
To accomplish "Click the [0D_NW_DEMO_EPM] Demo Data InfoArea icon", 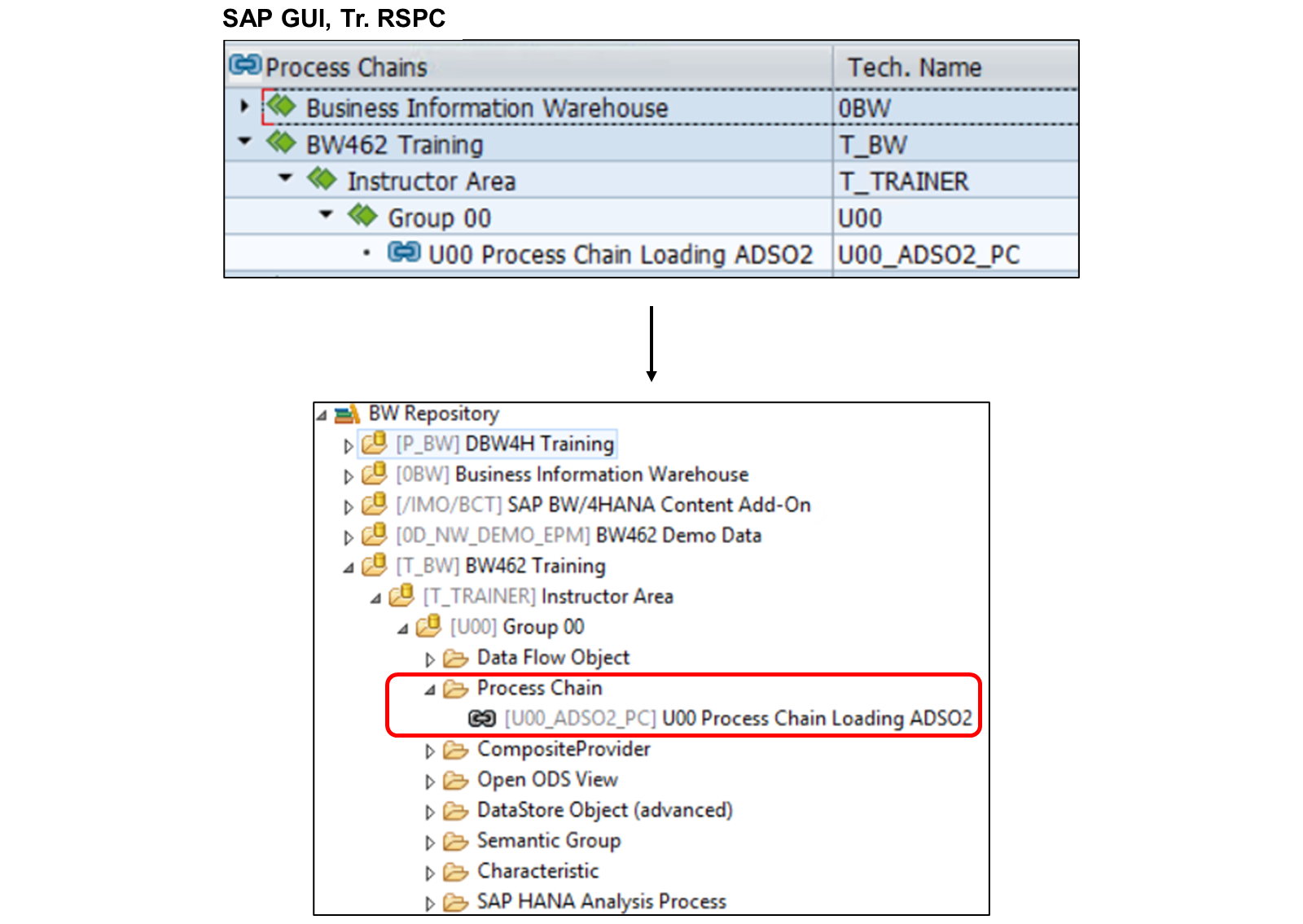I will point(375,534).
